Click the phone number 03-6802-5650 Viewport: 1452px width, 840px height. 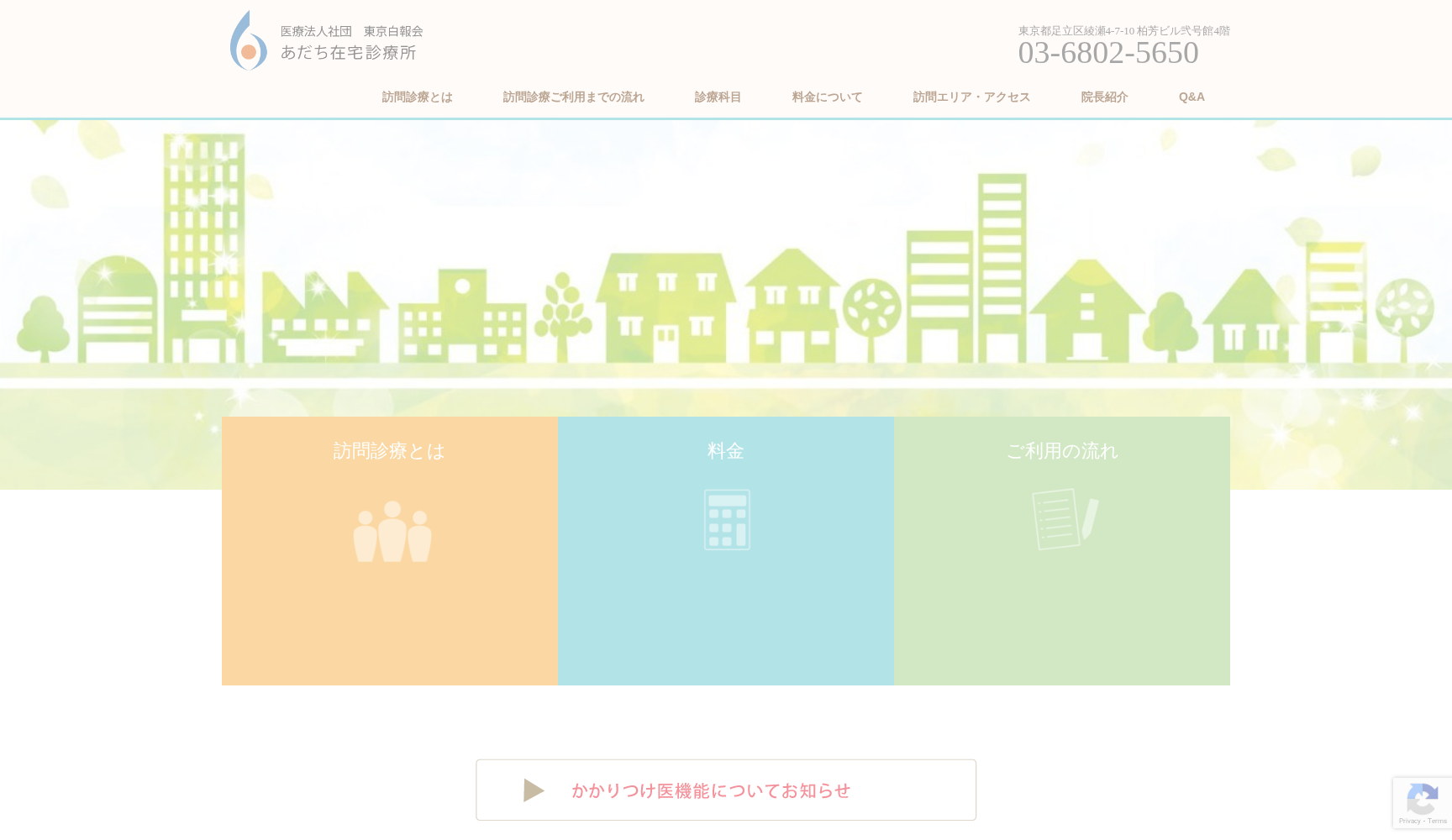click(1108, 53)
